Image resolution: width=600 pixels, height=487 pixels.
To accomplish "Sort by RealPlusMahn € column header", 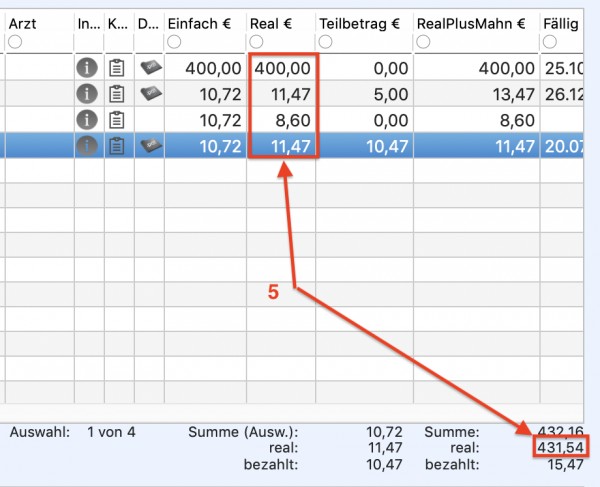I will click(x=471, y=24).
